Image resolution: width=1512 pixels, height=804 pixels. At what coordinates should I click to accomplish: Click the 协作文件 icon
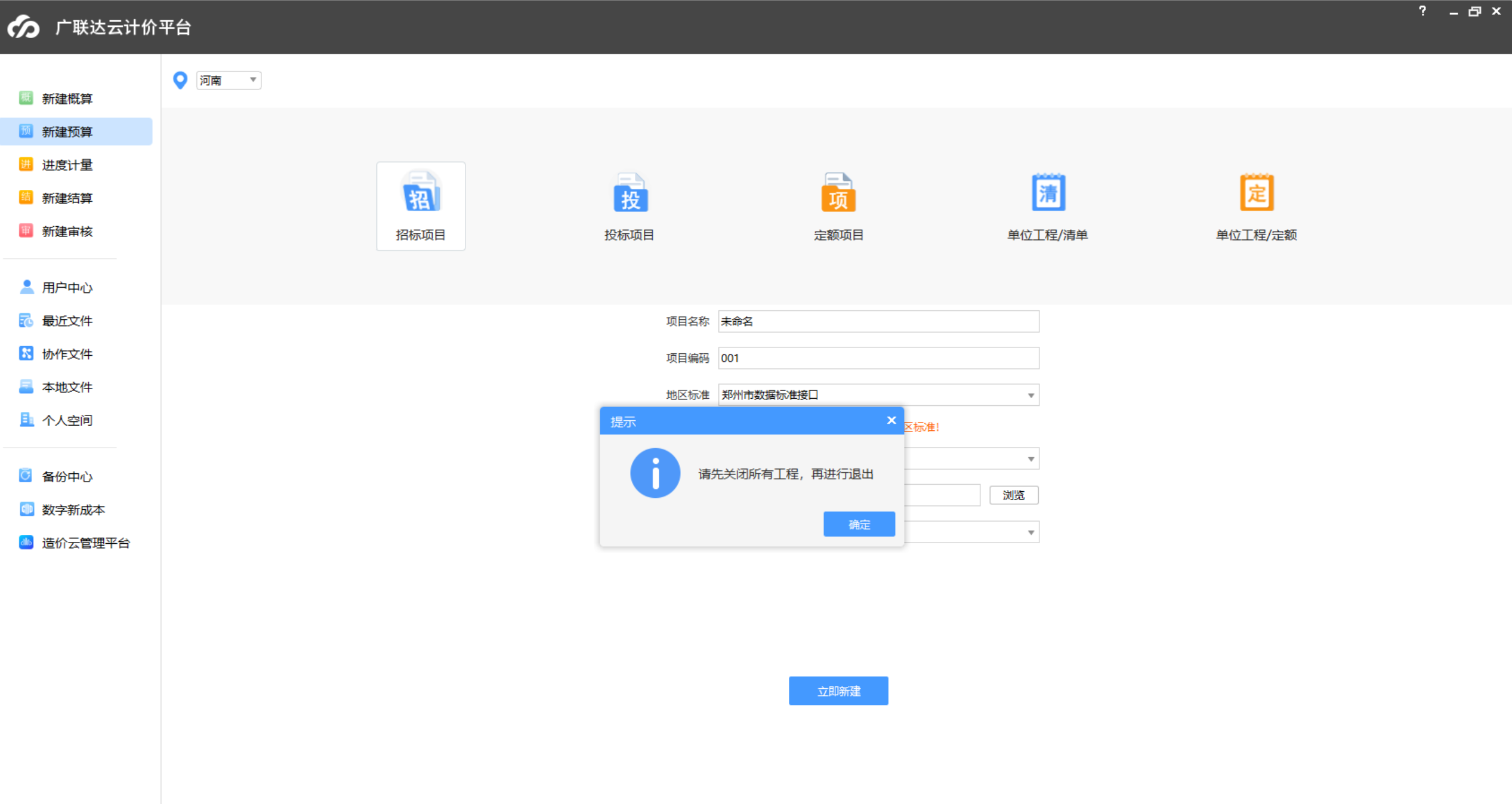tap(26, 353)
